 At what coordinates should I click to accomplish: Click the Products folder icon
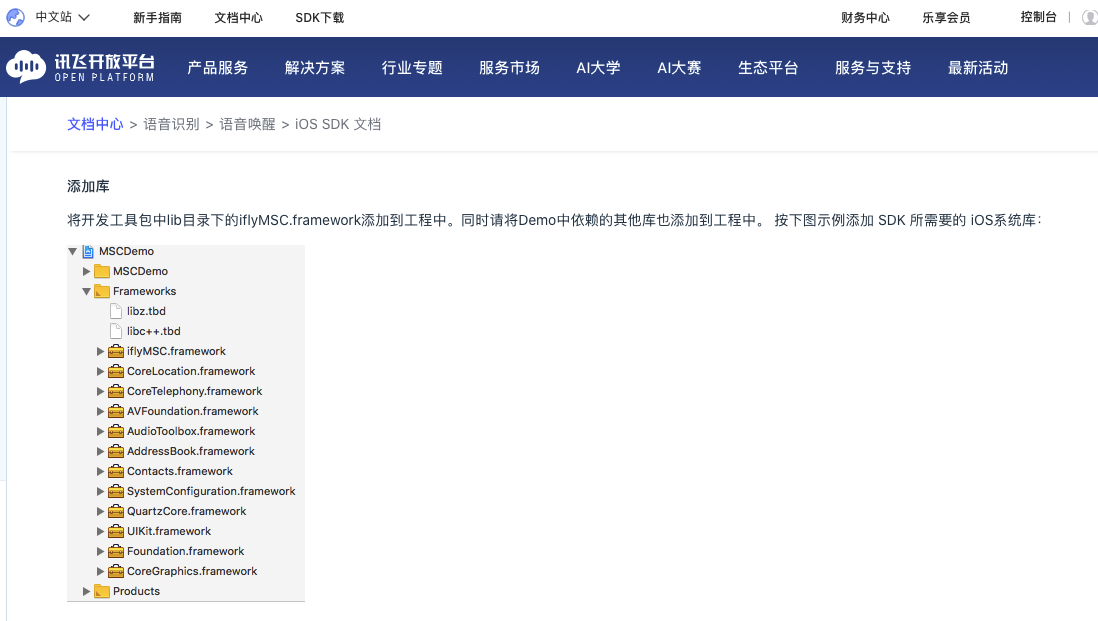(x=102, y=592)
